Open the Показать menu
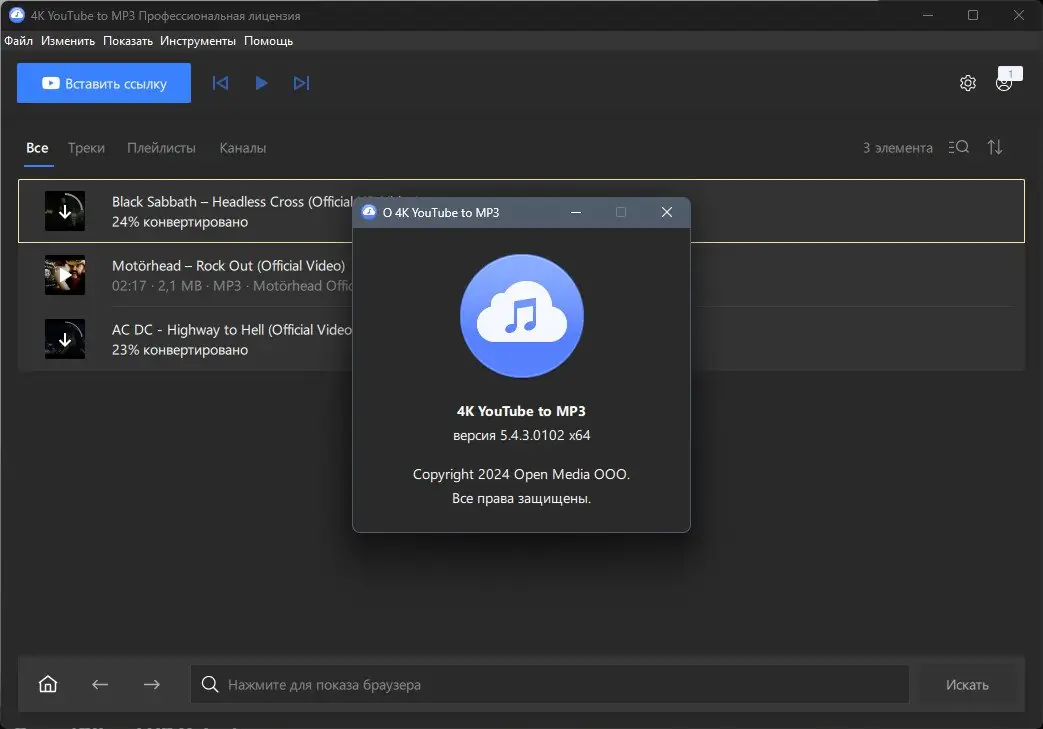 [128, 41]
